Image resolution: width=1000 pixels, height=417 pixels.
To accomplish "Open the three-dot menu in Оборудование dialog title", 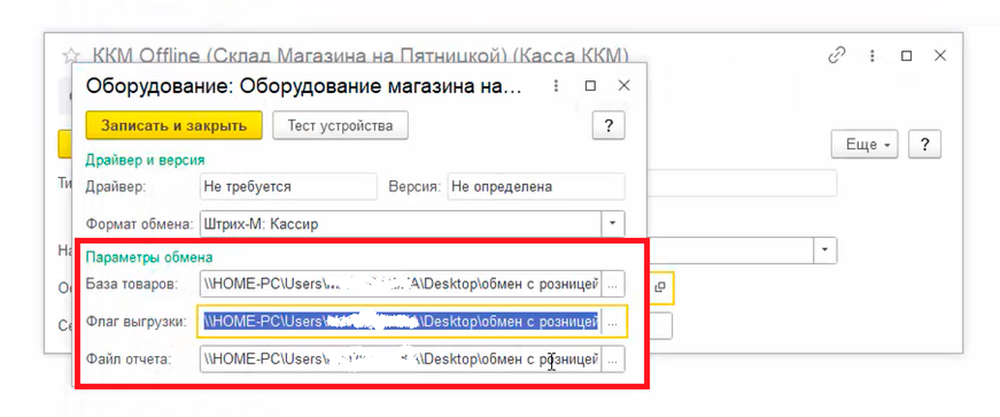I will (x=558, y=86).
